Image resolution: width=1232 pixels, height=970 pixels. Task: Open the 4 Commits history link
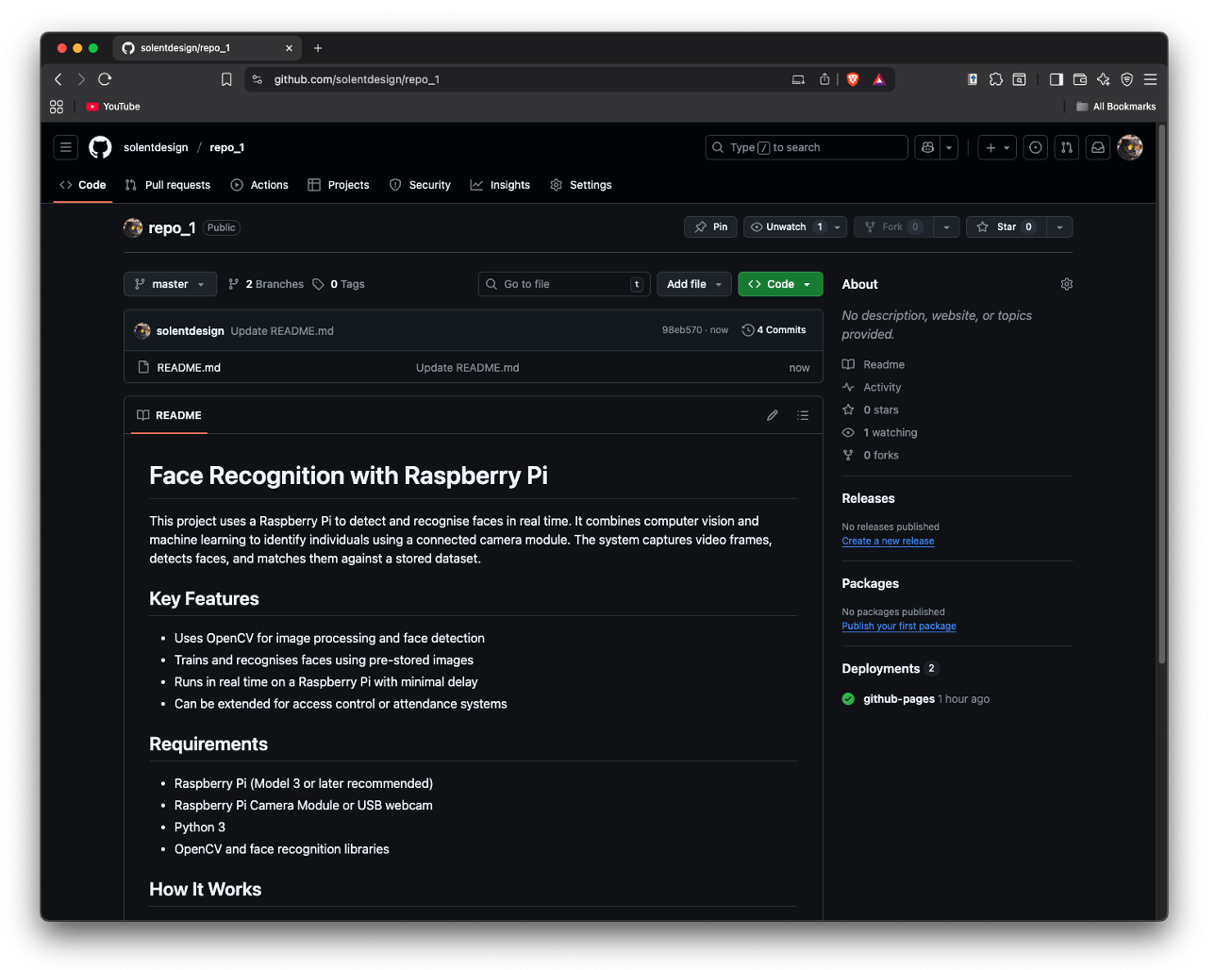(774, 330)
